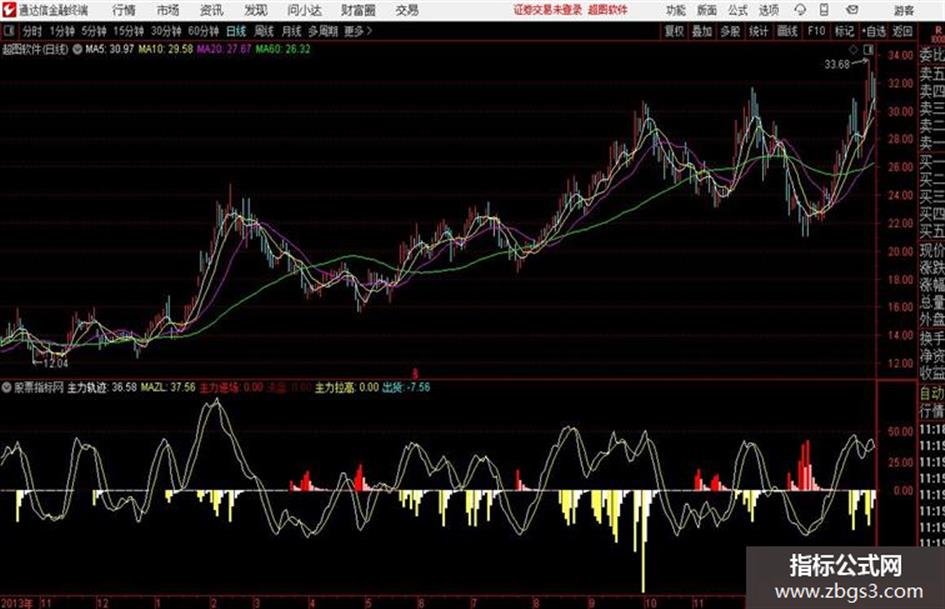Screen dimensions: 945x609
Task: Open the 选项 menu
Action: click(768, 10)
